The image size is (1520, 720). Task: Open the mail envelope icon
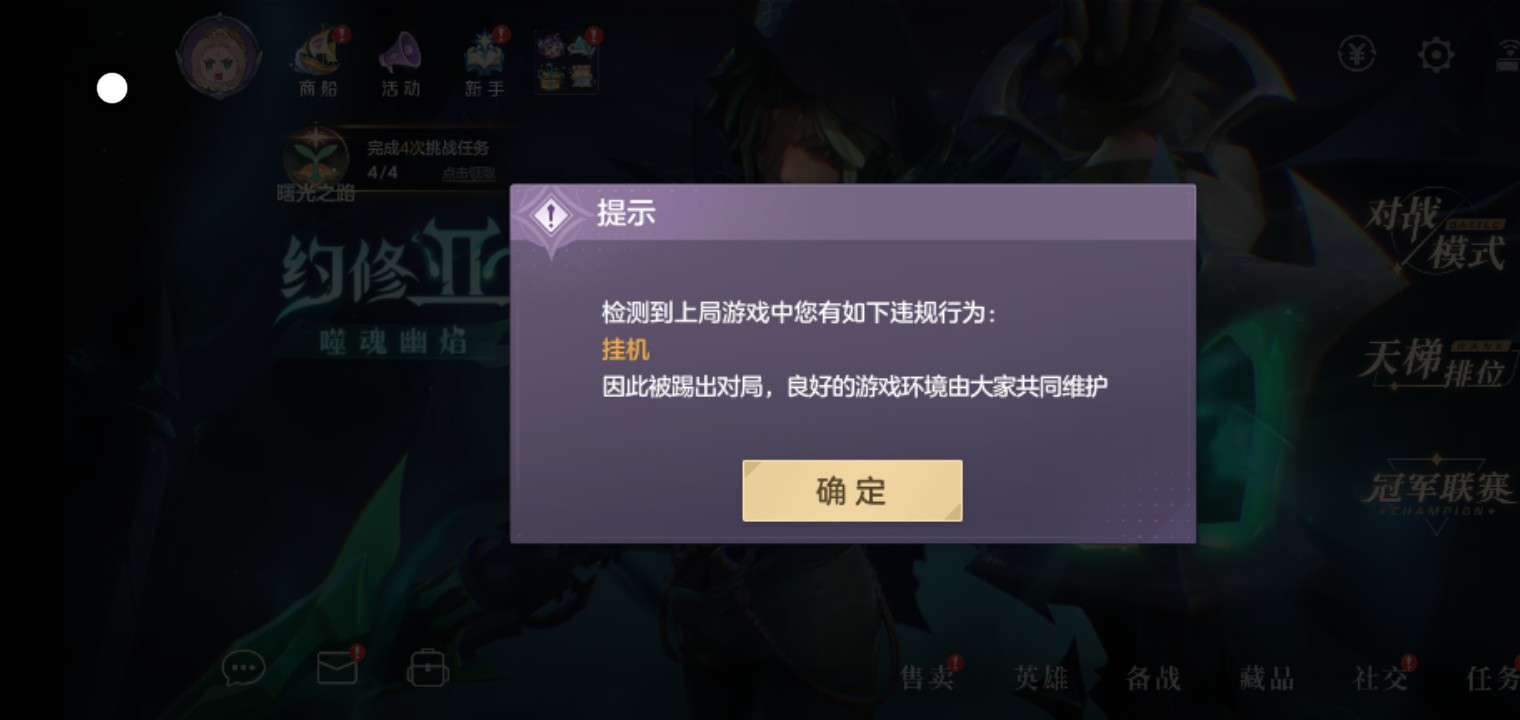(337, 668)
